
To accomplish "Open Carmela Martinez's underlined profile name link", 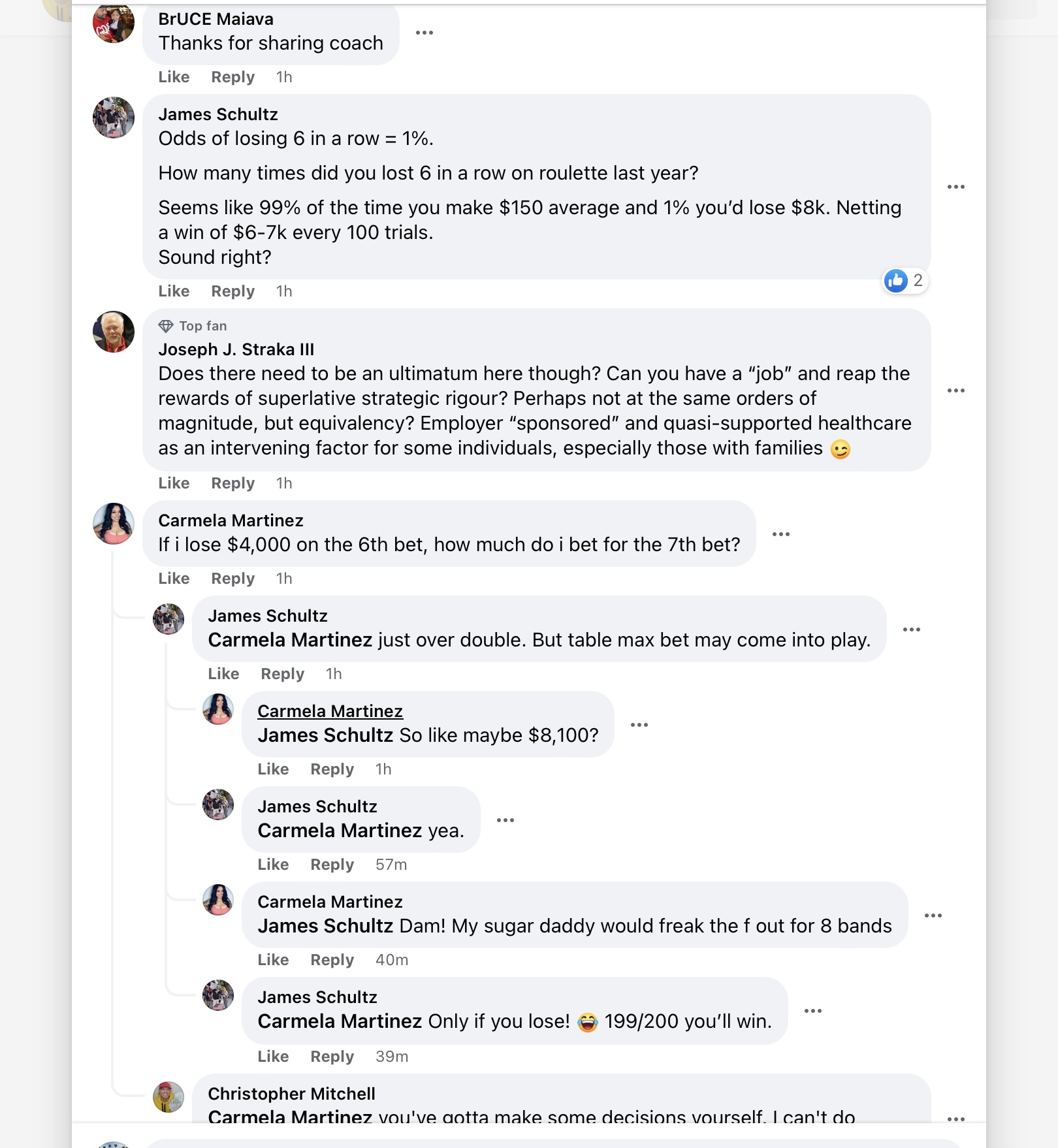I will 330,711.
